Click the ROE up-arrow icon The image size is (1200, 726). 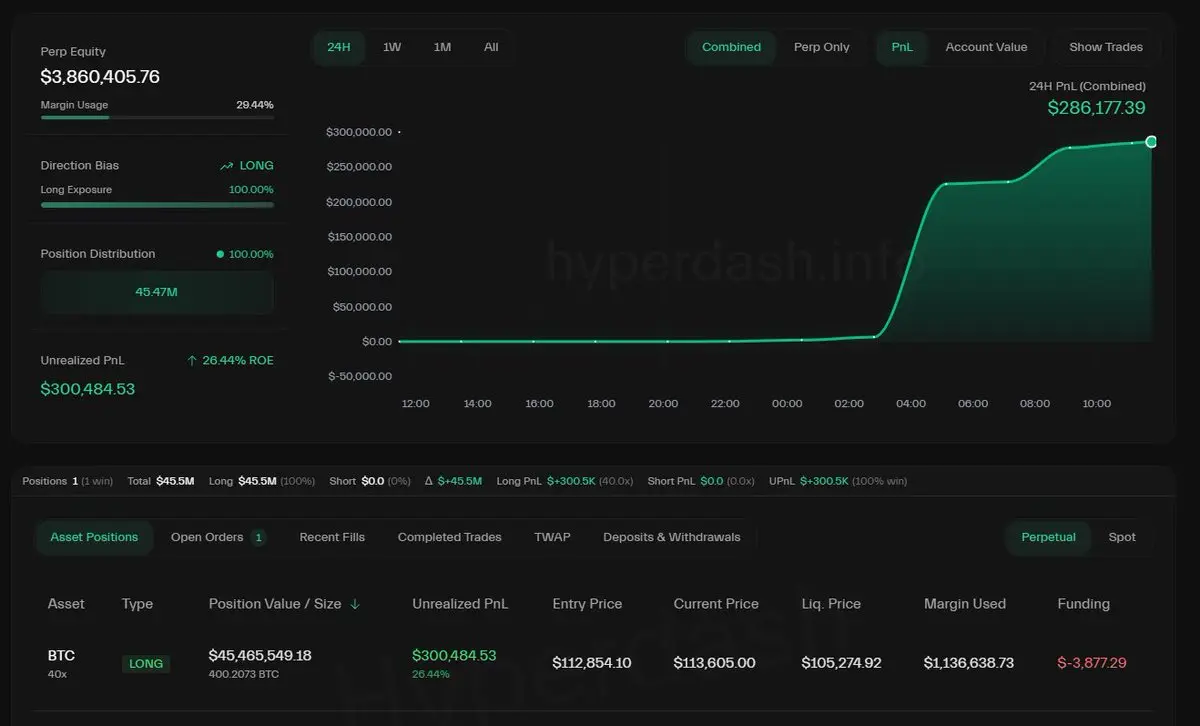click(192, 360)
